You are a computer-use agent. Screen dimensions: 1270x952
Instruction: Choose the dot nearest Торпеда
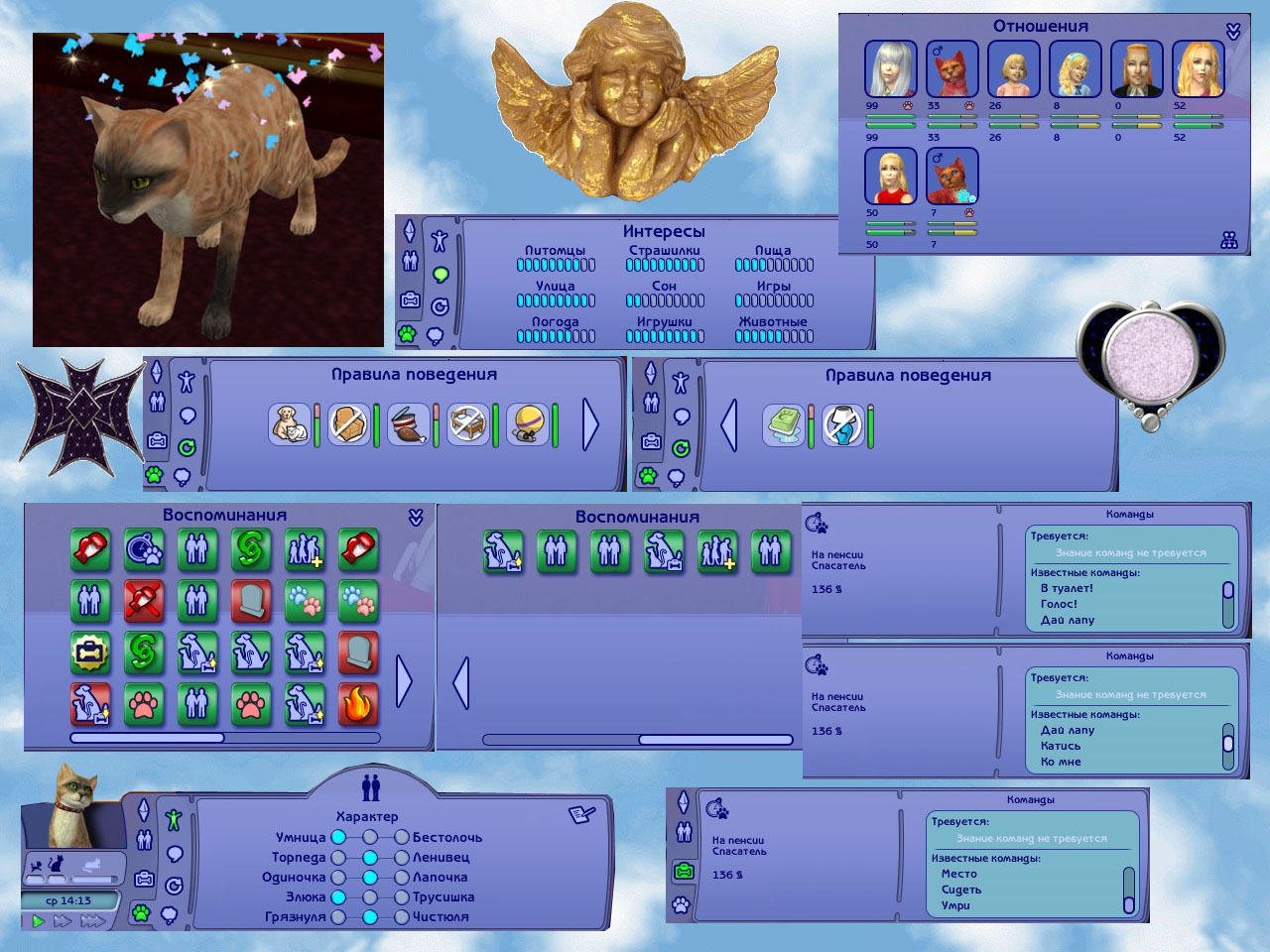click(338, 857)
